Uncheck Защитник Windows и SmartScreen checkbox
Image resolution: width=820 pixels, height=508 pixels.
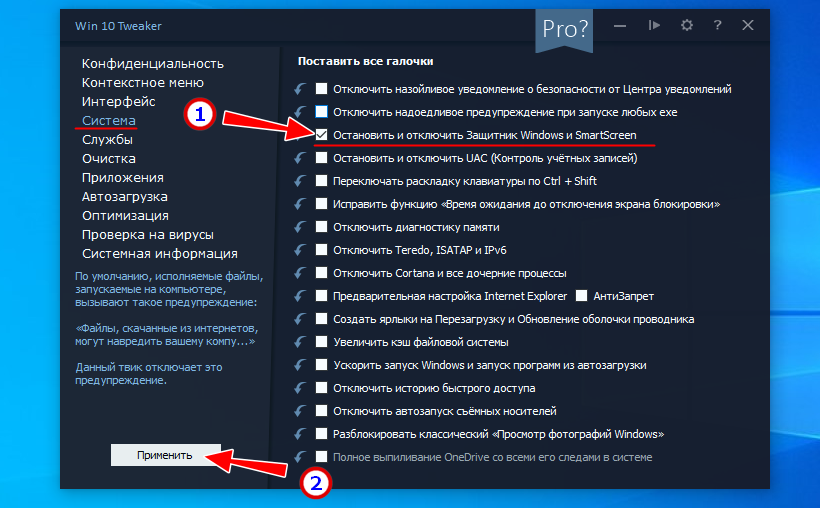(322, 134)
